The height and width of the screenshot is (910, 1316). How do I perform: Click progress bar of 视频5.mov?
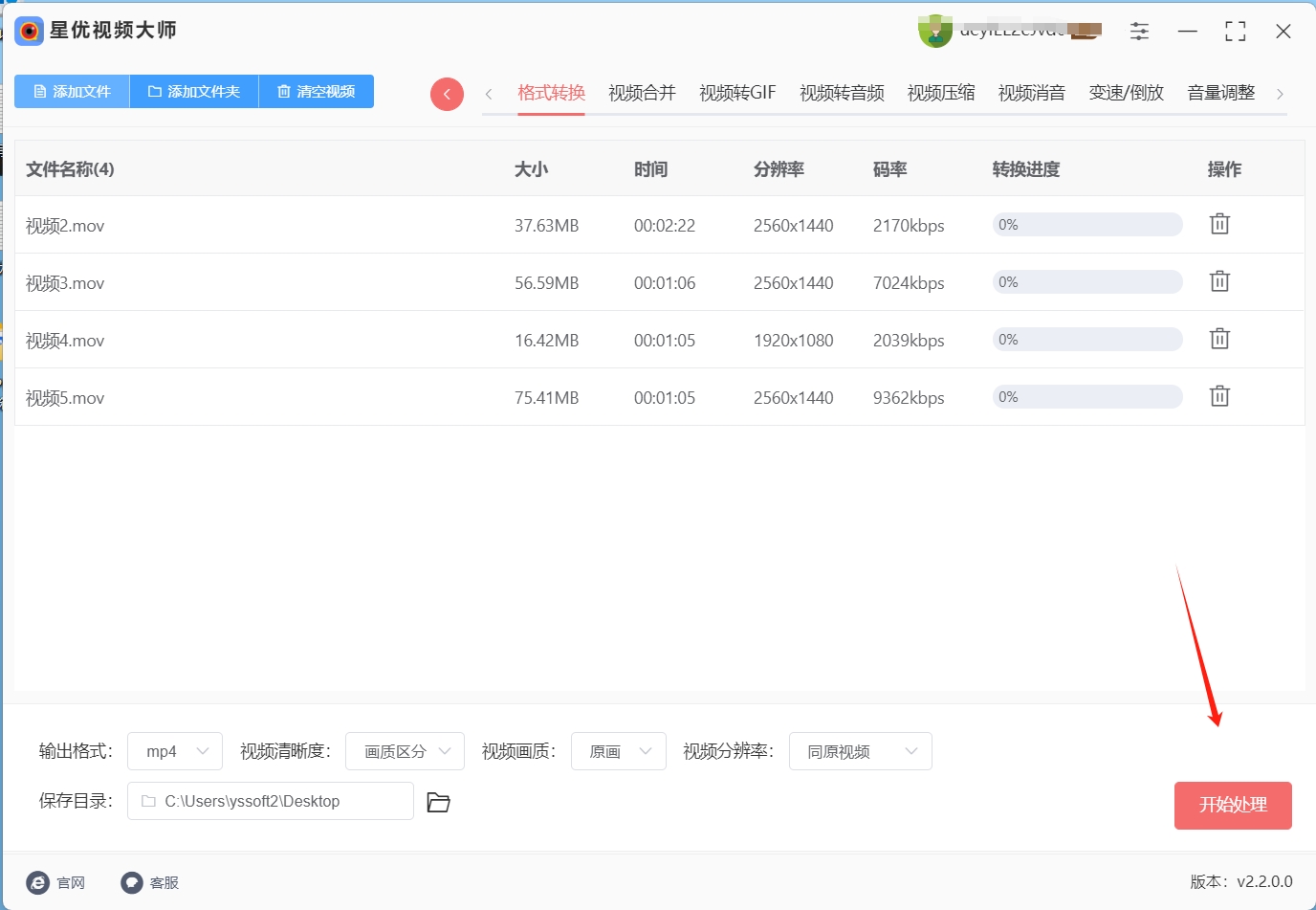pyautogui.click(x=1087, y=397)
